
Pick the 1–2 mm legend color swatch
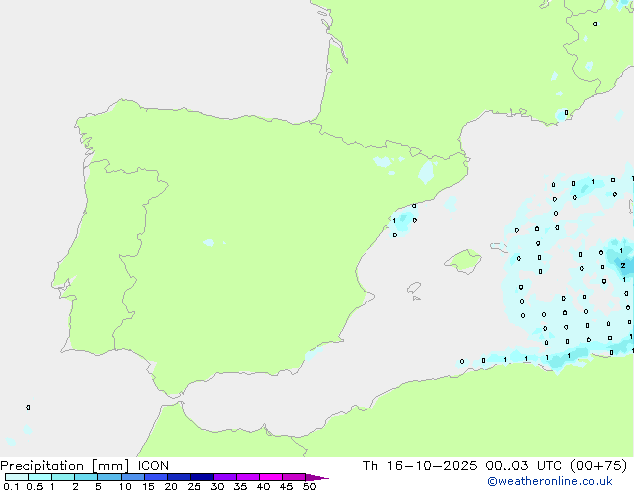coord(63,477)
